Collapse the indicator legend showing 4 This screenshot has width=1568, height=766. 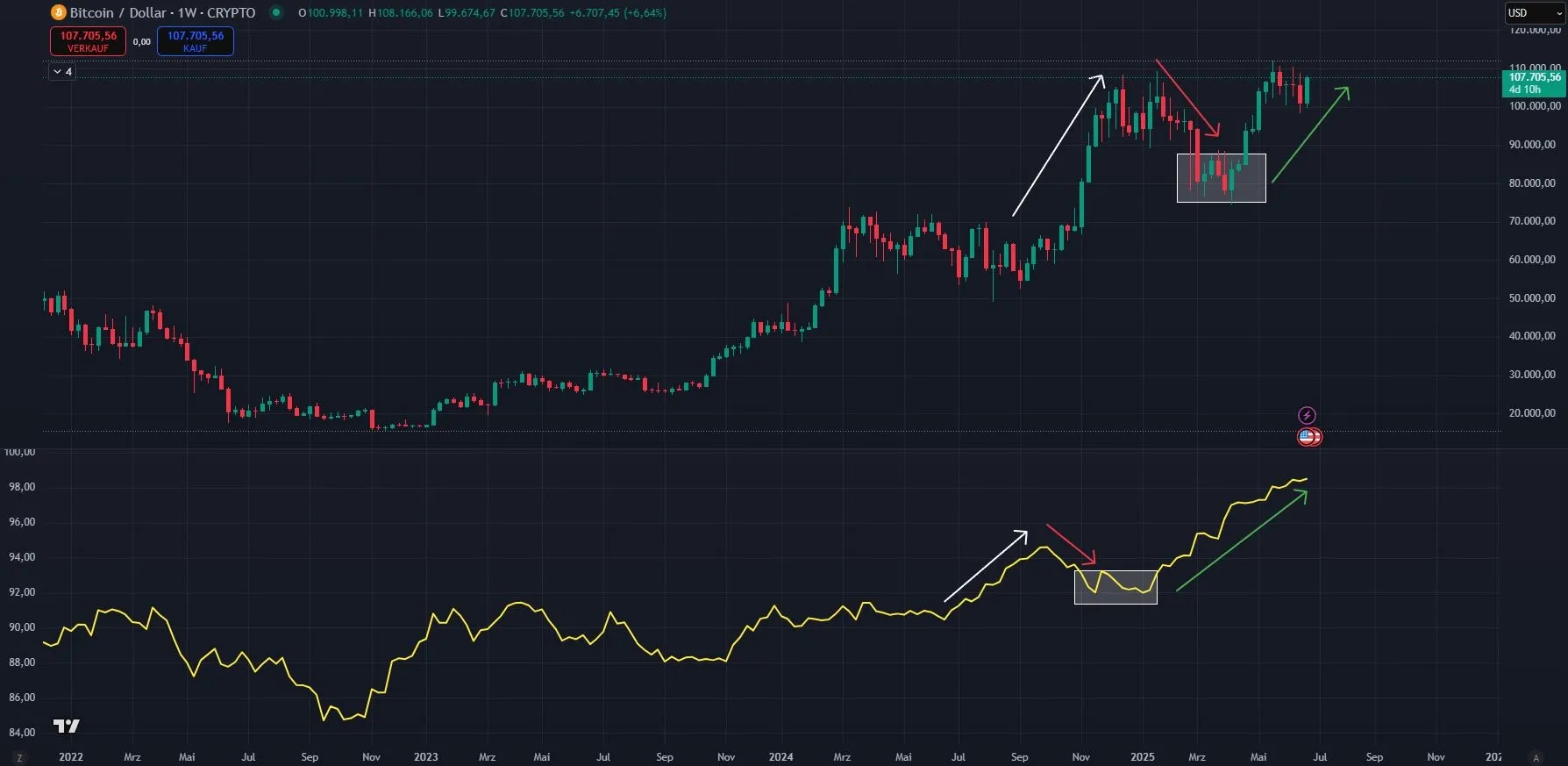[x=62, y=72]
